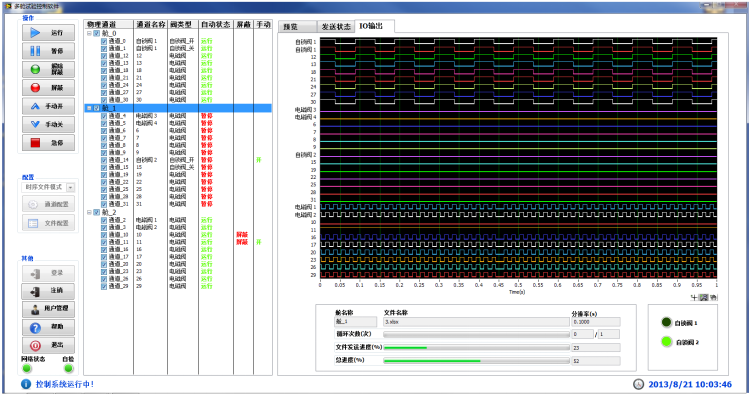Click the down chevron 手动关 icon

(x=35, y=124)
